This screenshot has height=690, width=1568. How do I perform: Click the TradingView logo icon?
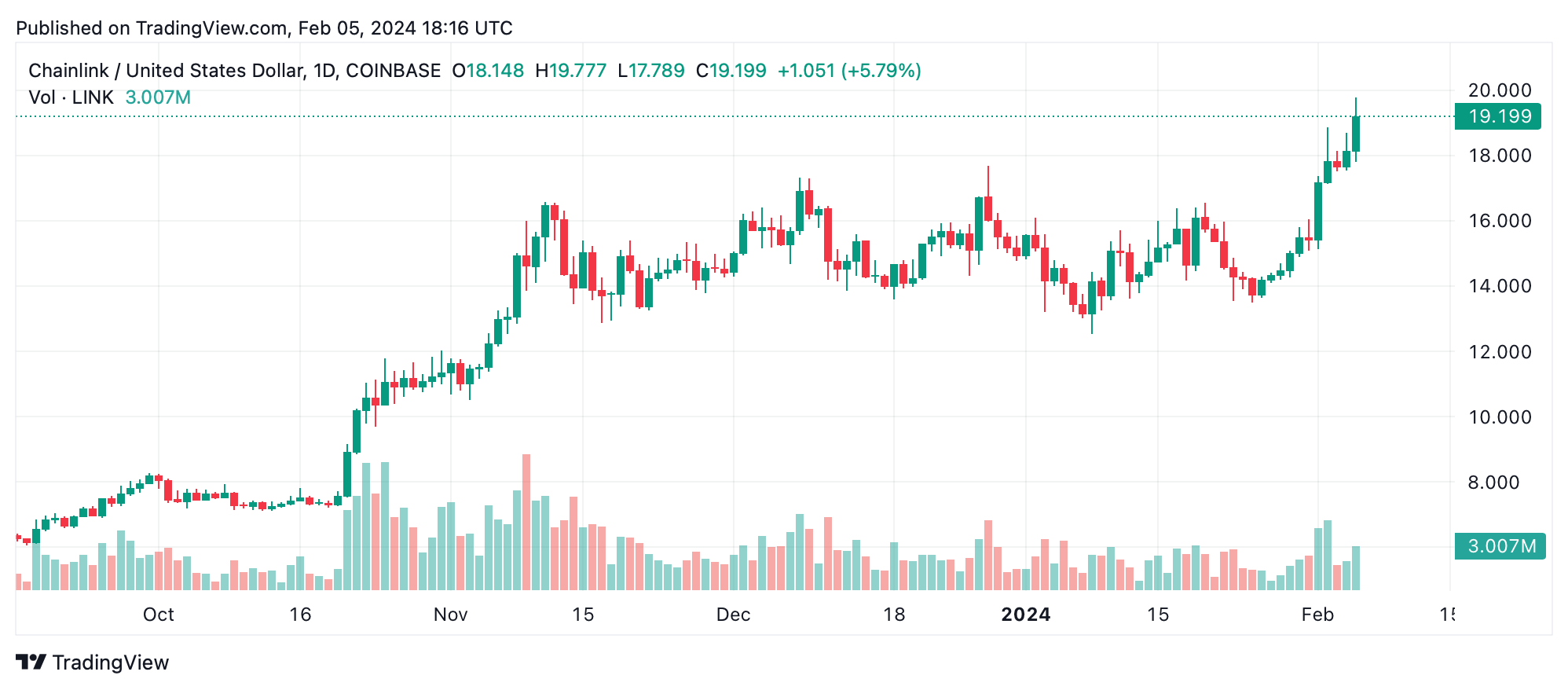(x=31, y=662)
